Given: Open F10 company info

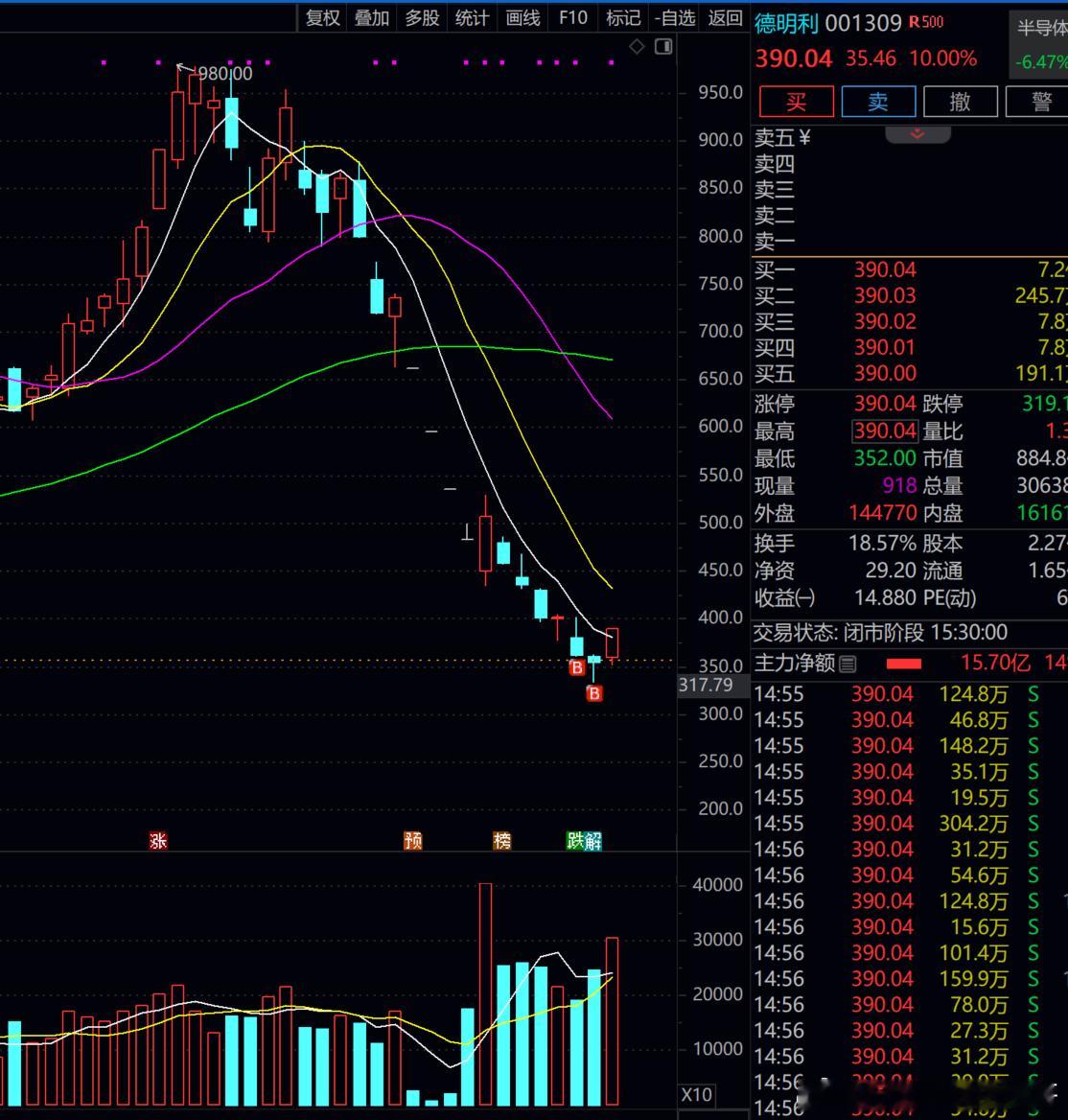Looking at the screenshot, I should pos(572,18).
